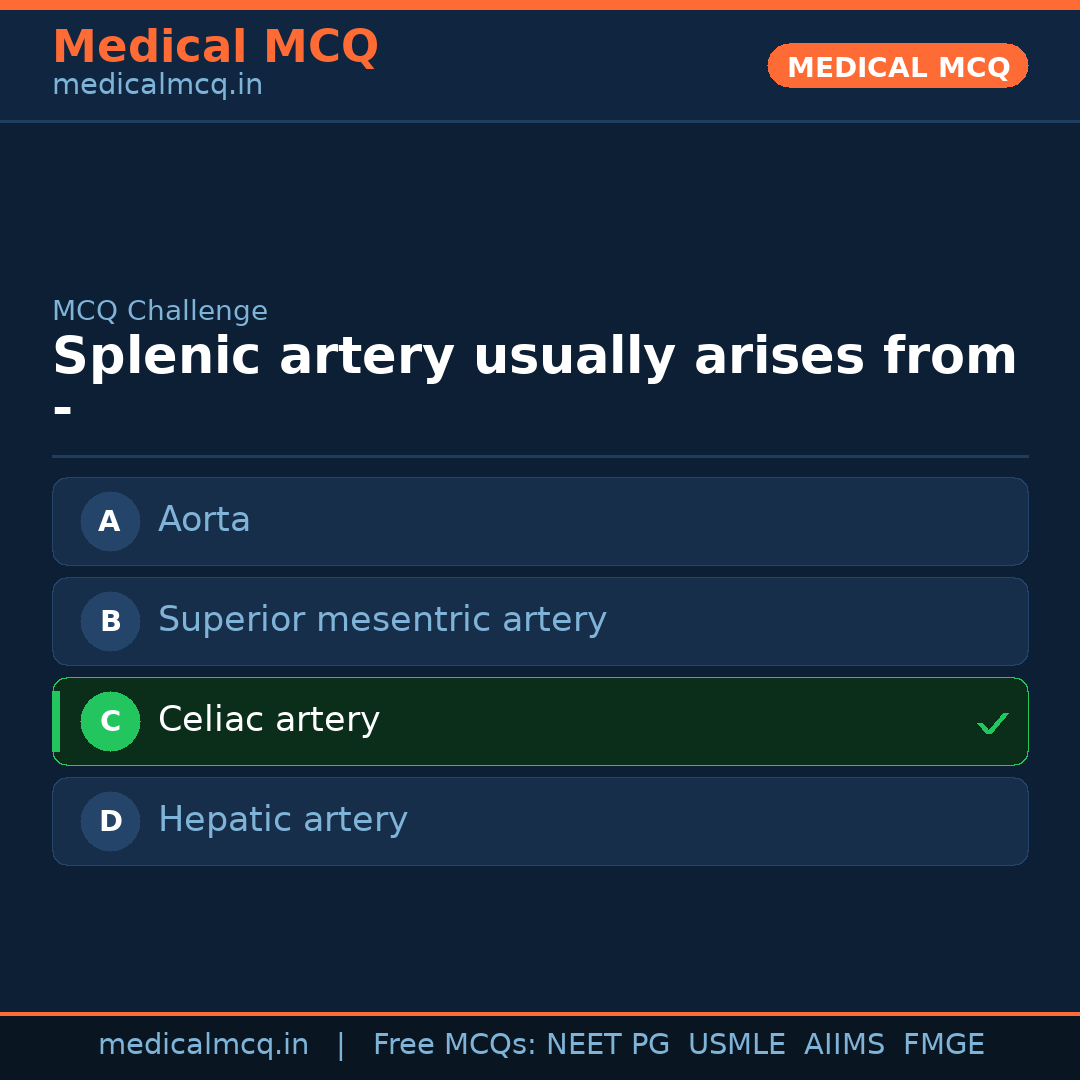Viewport: 1080px width, 1080px height.
Task: Pick the Celiac artery answer text
Action: click(x=269, y=720)
